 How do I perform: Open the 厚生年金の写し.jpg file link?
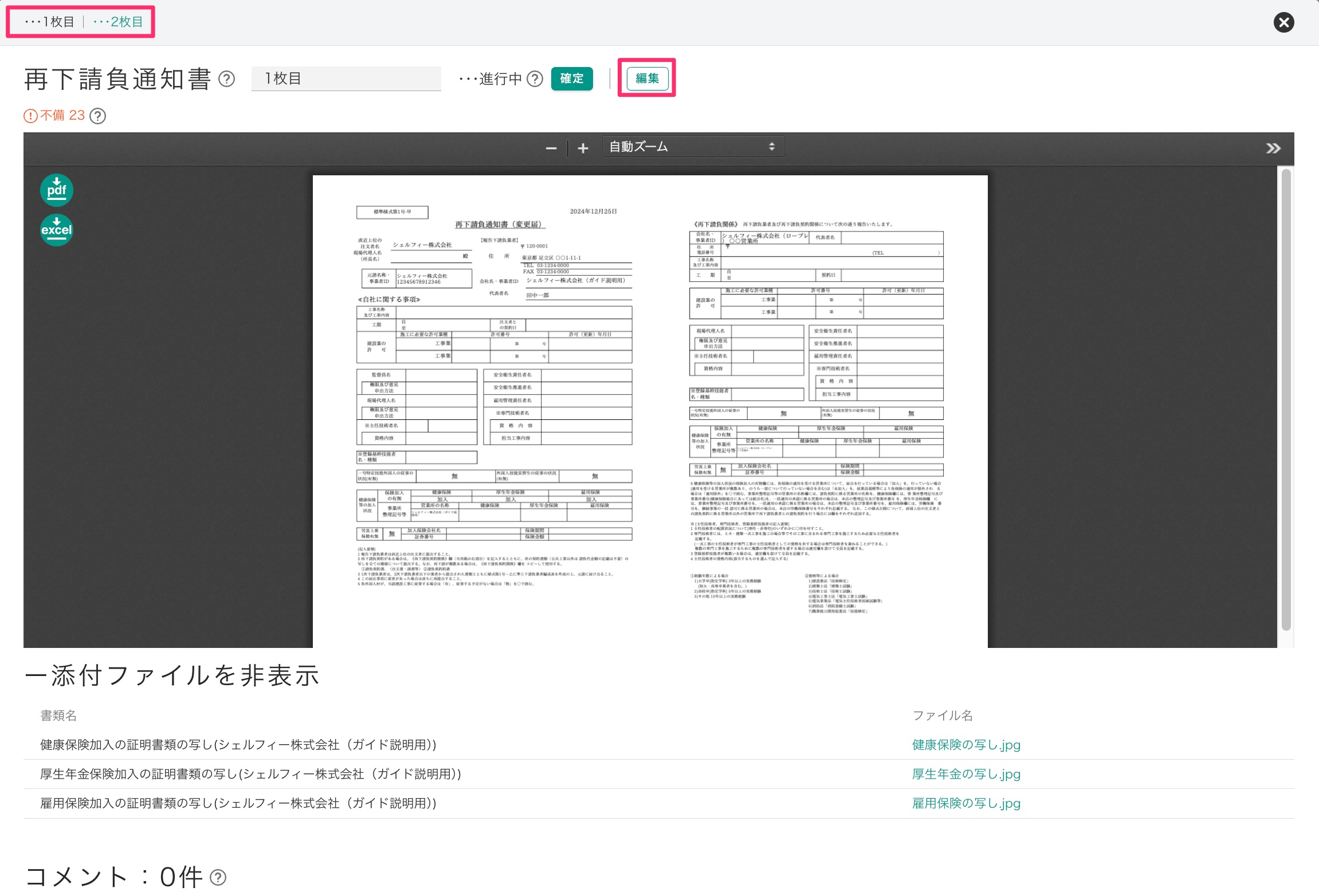tap(966, 774)
